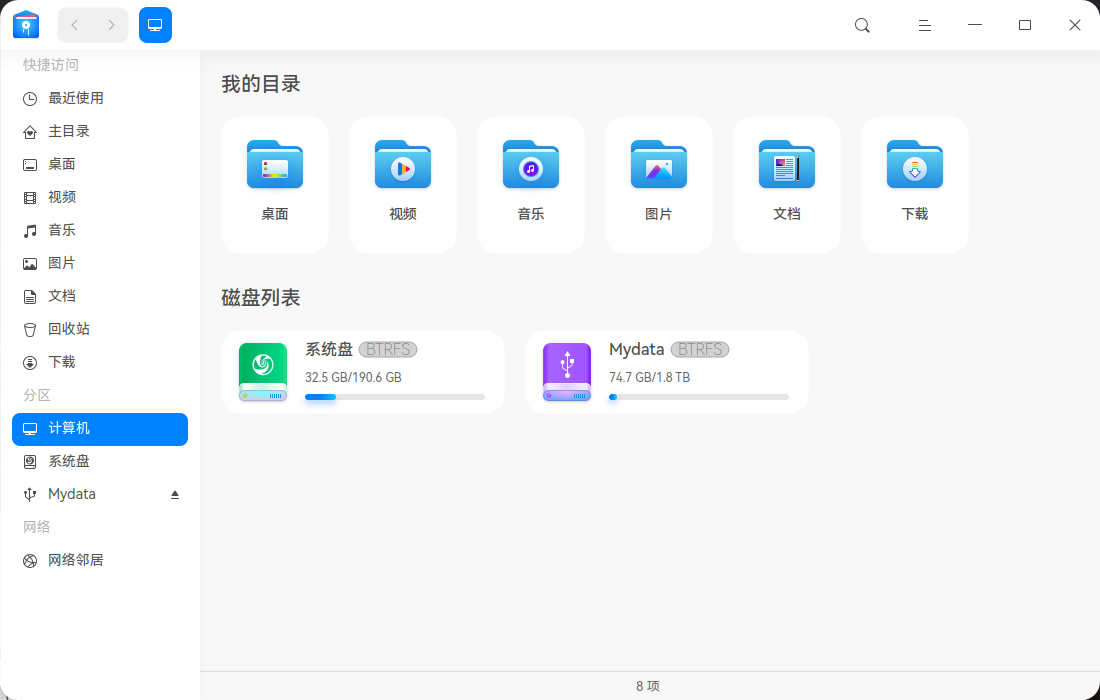Select 视频 in the sidebar
This screenshot has width=1100, height=700.
(100, 197)
